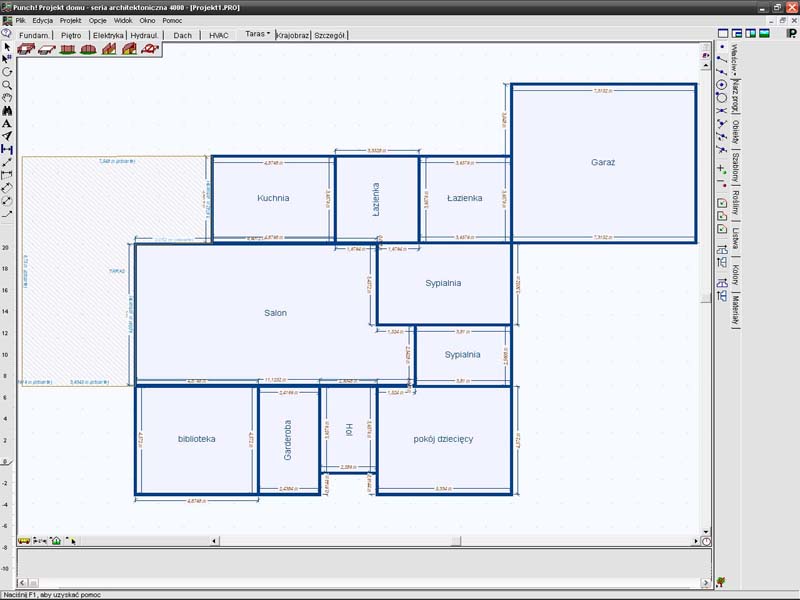Click the green house icon at bottom left
This screenshot has height=600, width=800.
pos(56,541)
